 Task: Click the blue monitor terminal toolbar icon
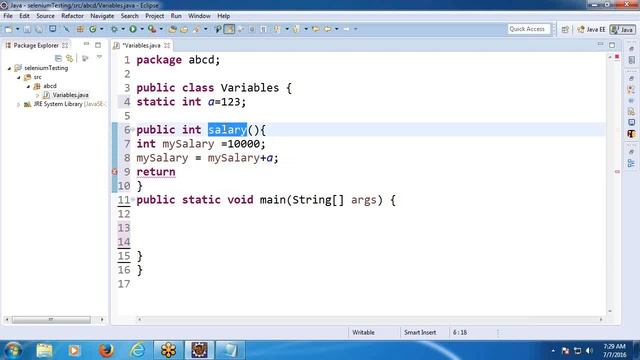(53, 29)
